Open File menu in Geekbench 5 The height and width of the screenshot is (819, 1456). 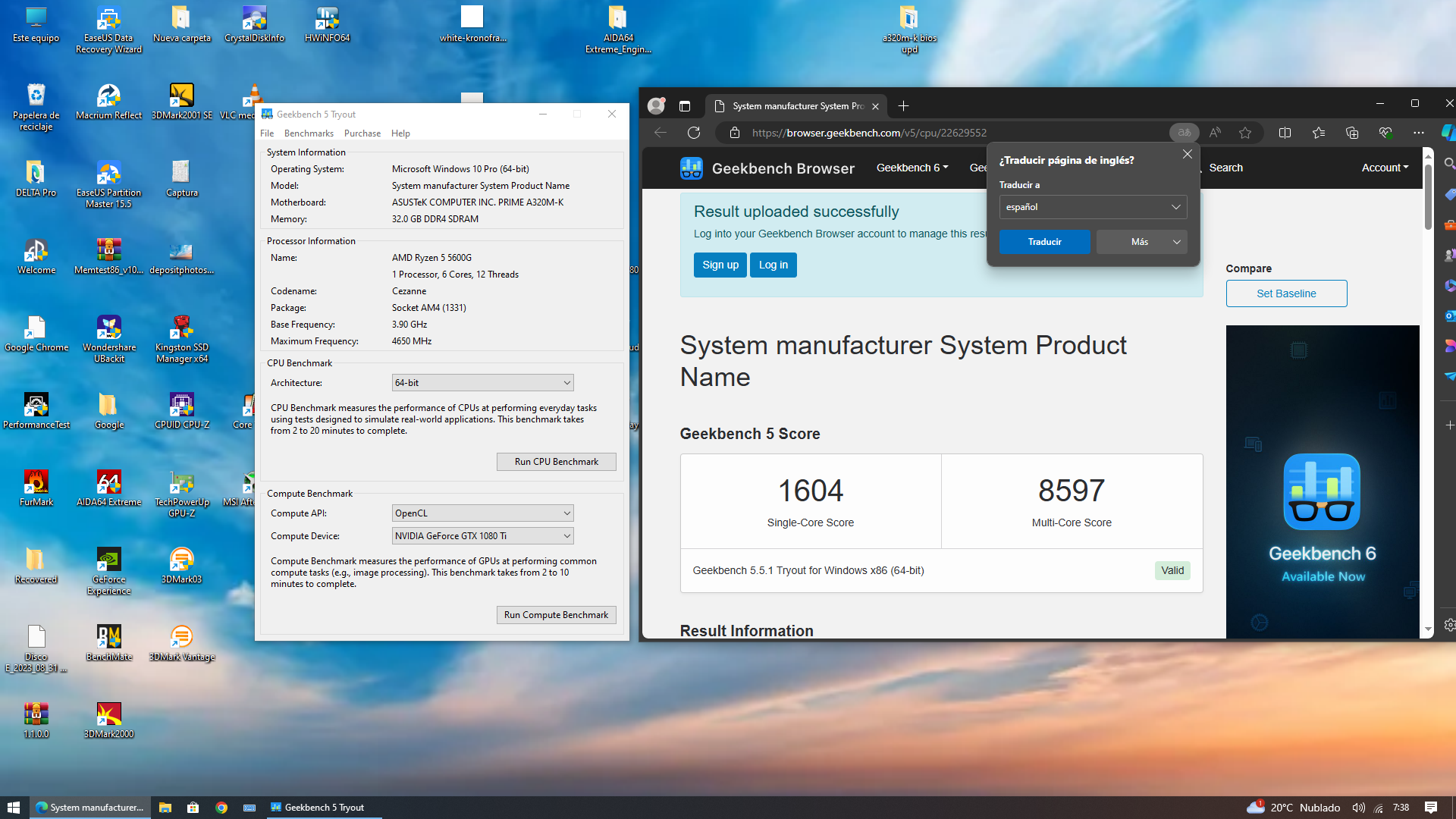tap(267, 133)
